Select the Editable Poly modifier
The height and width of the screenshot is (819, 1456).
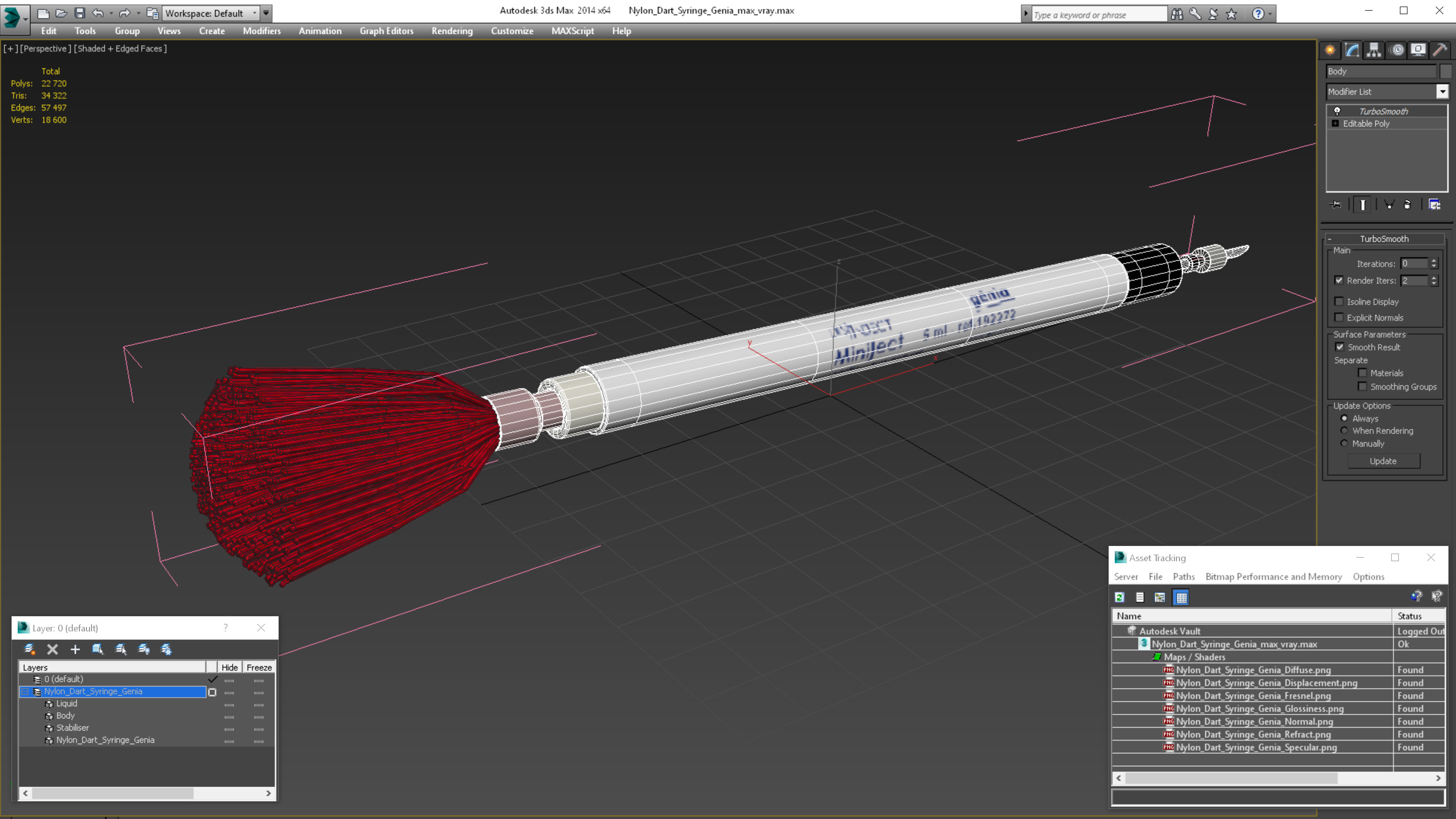(1366, 123)
